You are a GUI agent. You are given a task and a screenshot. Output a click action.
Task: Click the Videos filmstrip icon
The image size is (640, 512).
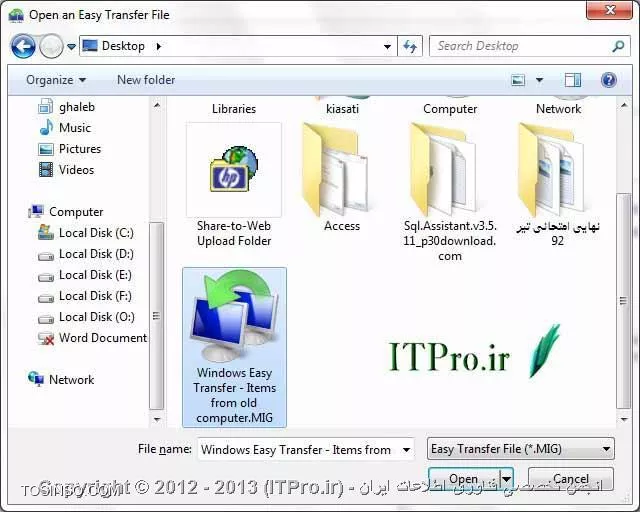click(x=46, y=170)
